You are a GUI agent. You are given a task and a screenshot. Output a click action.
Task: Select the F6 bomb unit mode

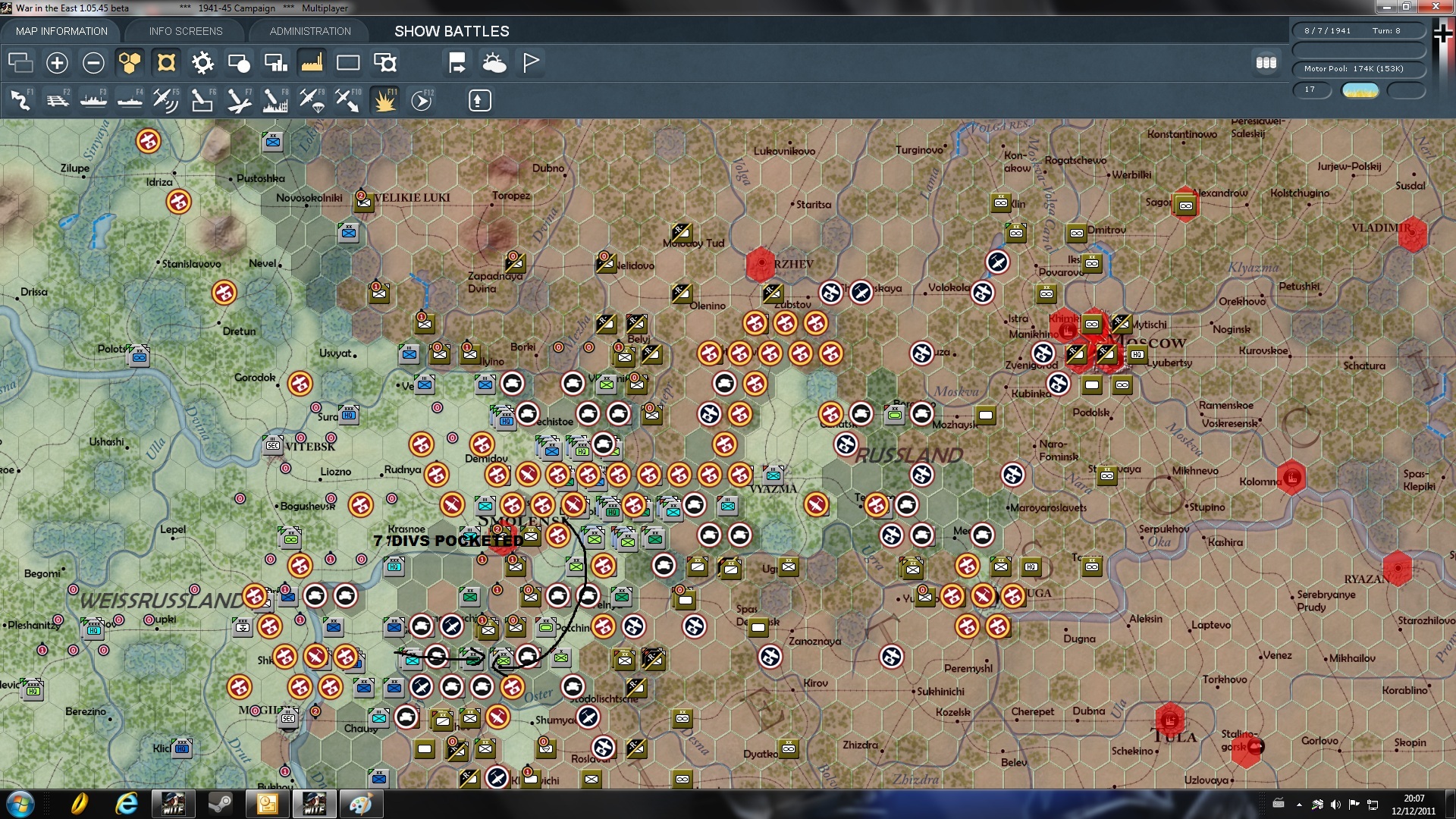[202, 100]
